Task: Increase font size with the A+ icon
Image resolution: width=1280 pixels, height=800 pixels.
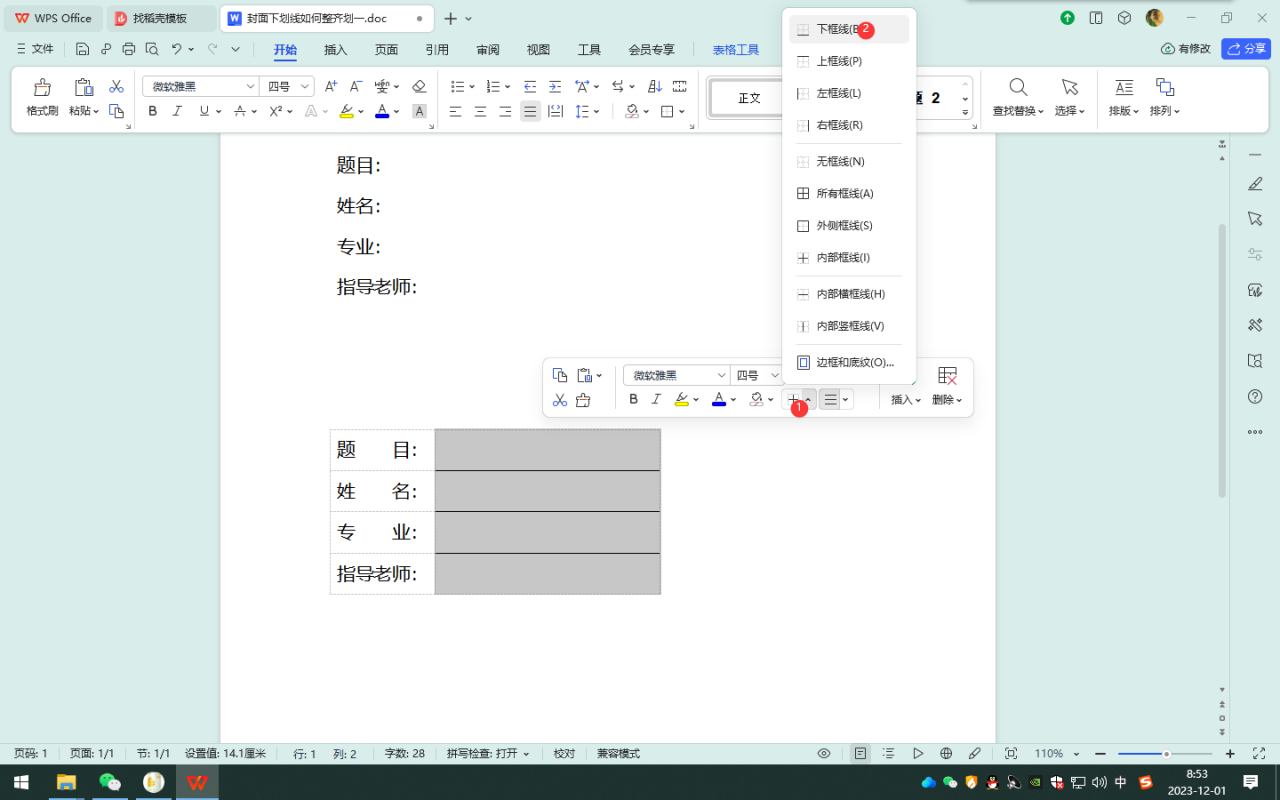Action: [331, 87]
